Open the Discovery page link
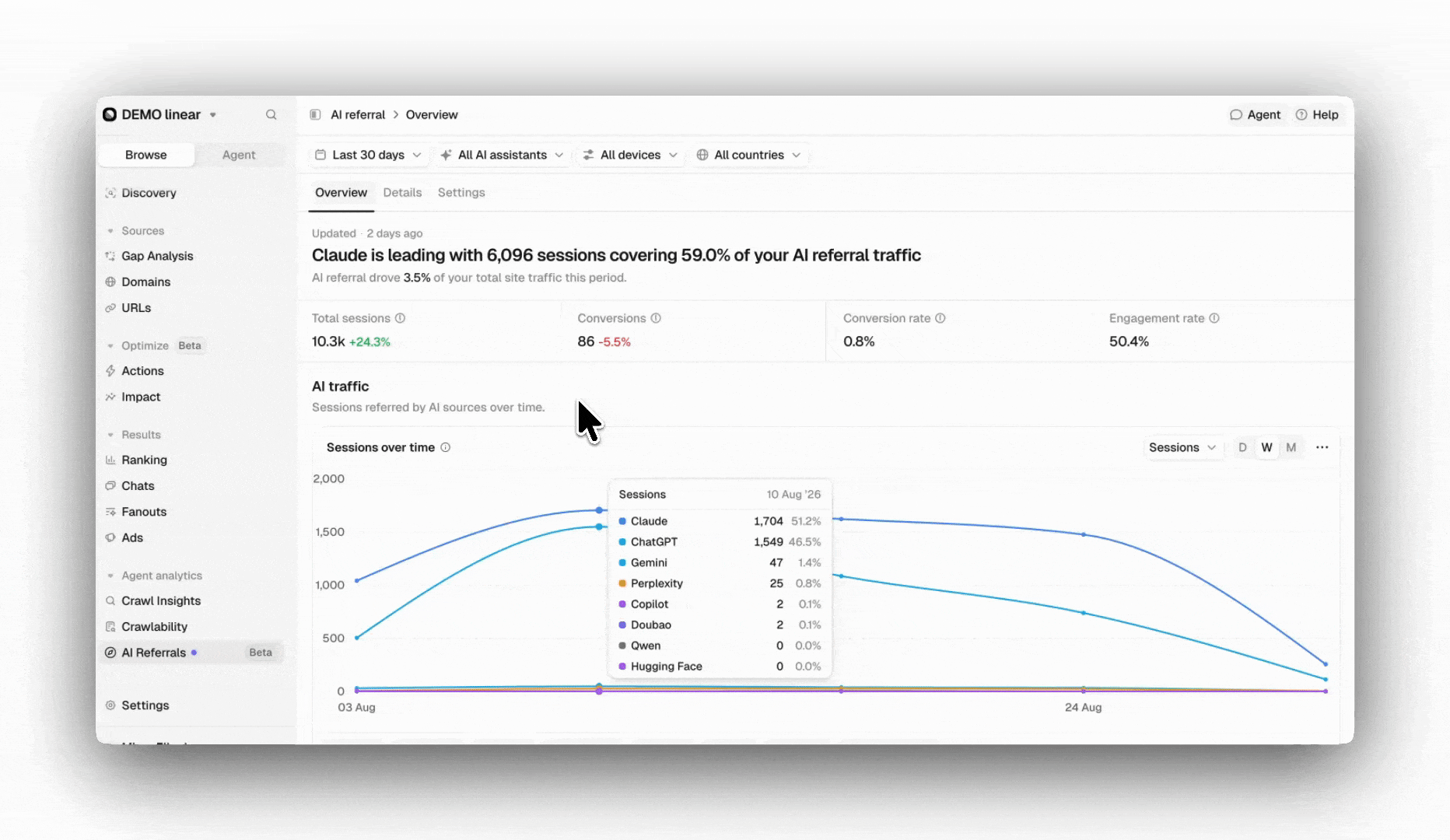1450x840 pixels. [149, 193]
